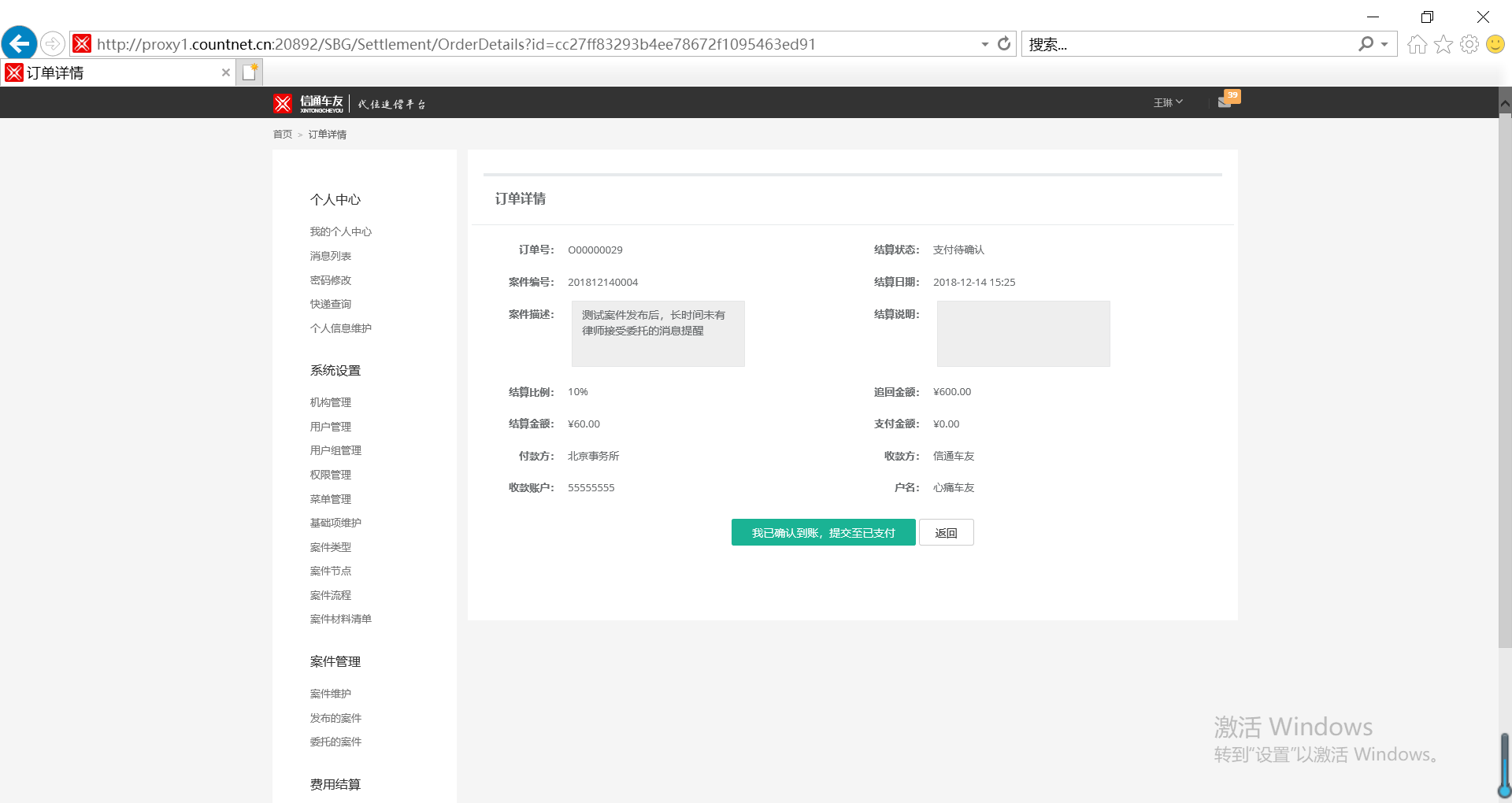1512x803 pixels.
Task: Open the favorites star icon
Action: pos(1443,44)
